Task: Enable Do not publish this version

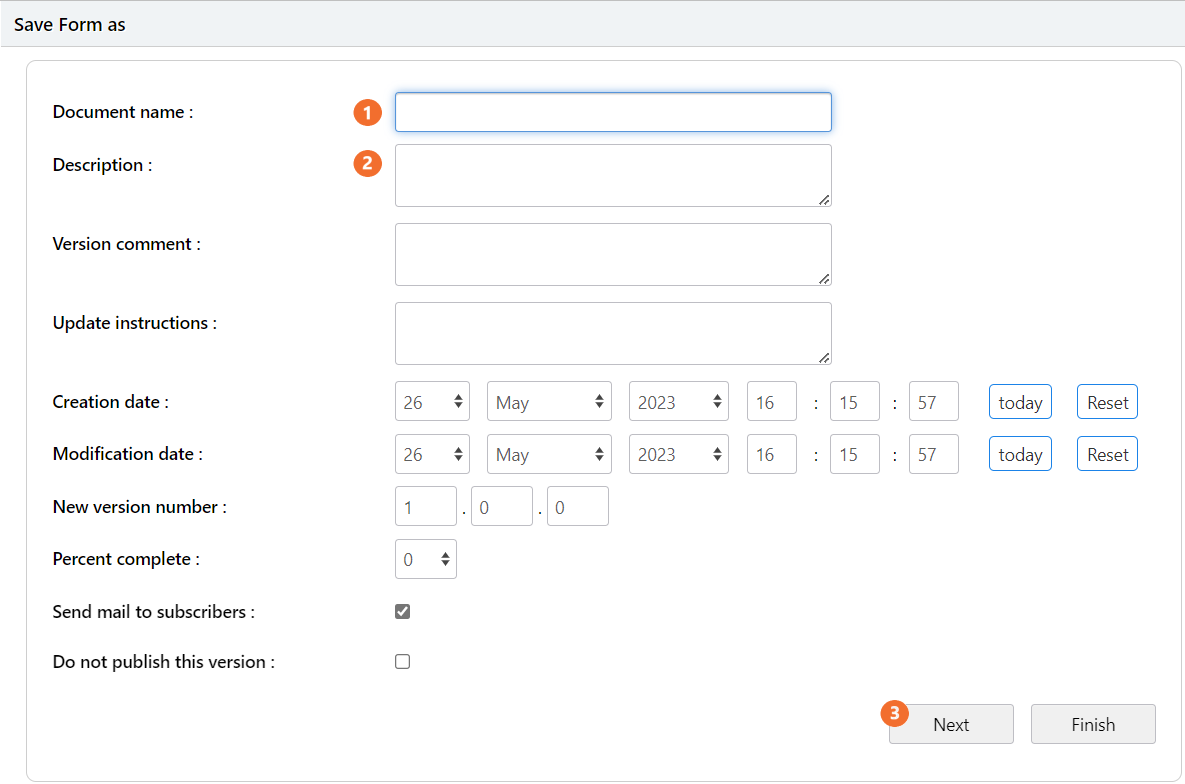Action: pyautogui.click(x=402, y=661)
